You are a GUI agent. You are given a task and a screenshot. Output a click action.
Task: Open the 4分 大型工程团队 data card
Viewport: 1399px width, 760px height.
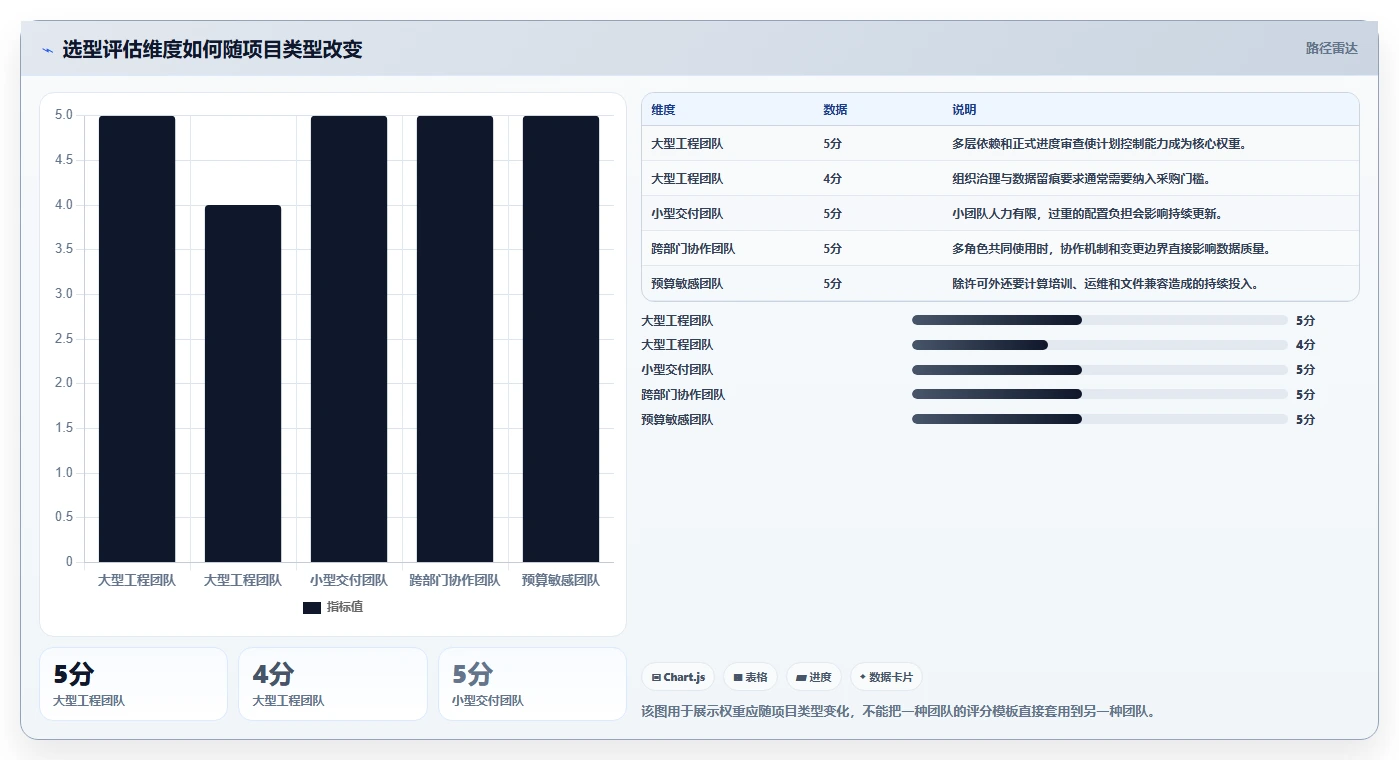tap(333, 684)
